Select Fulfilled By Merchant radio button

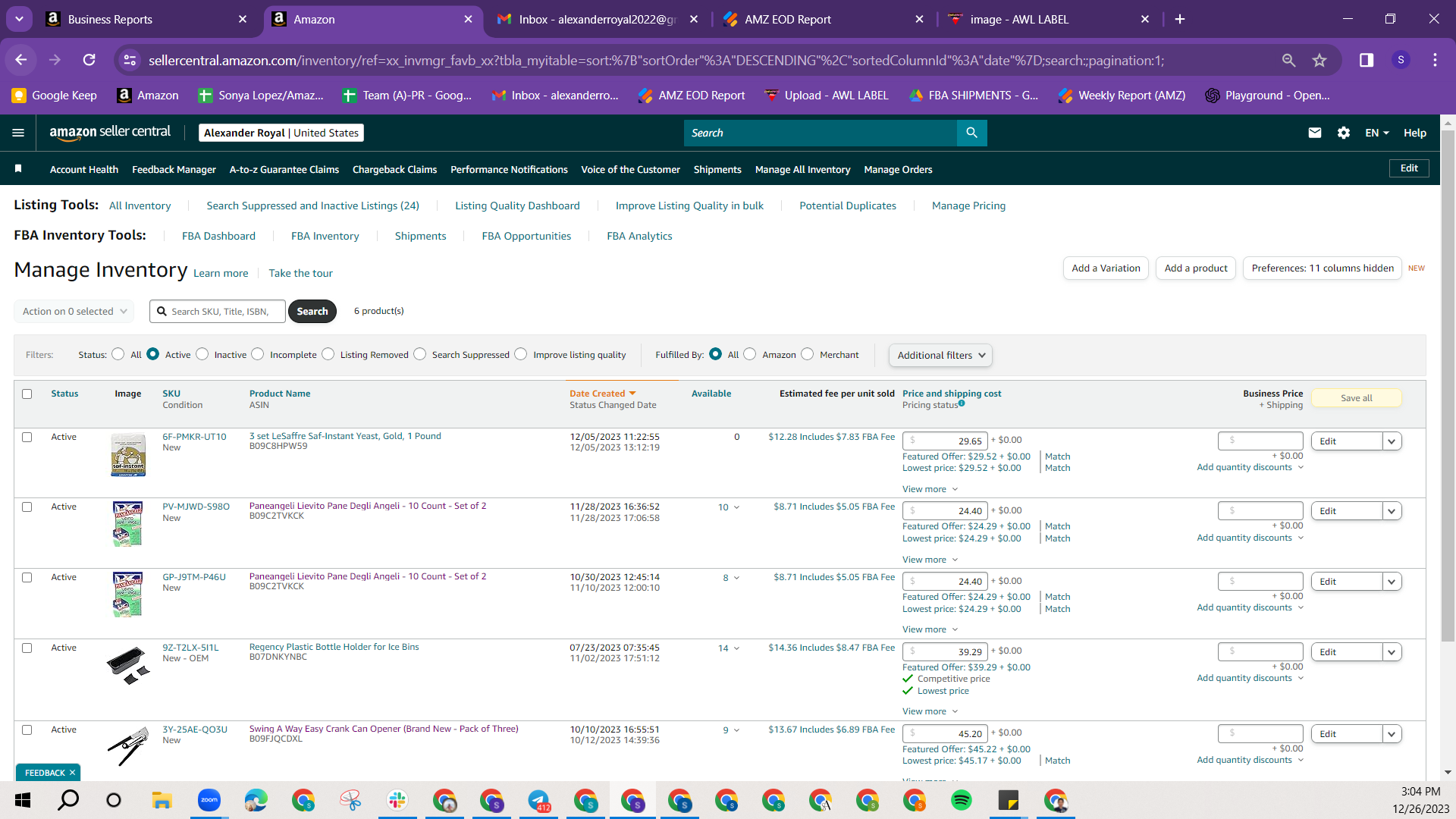coord(808,354)
